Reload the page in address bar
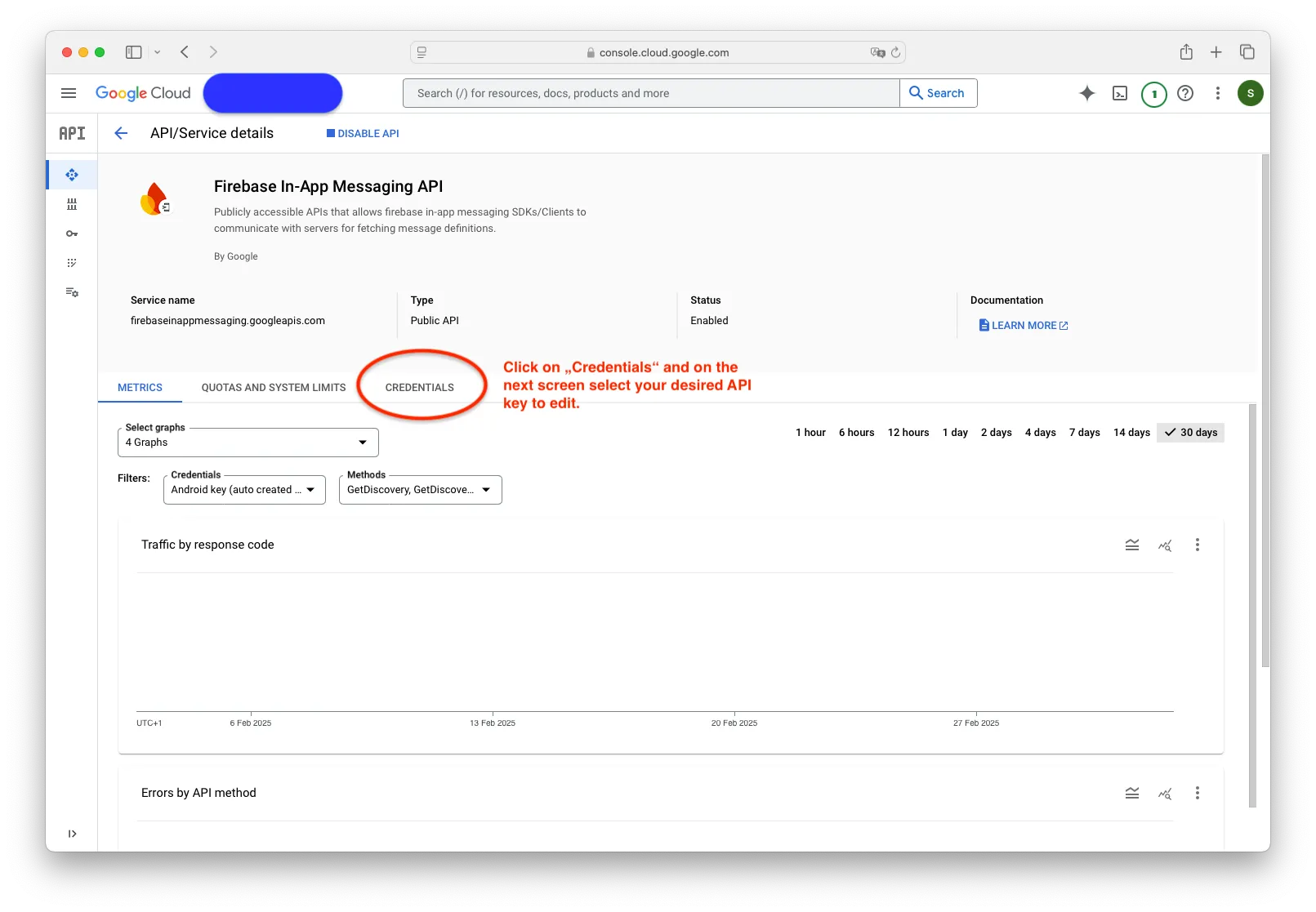Screen dimensions: 1316x912 pos(895,52)
